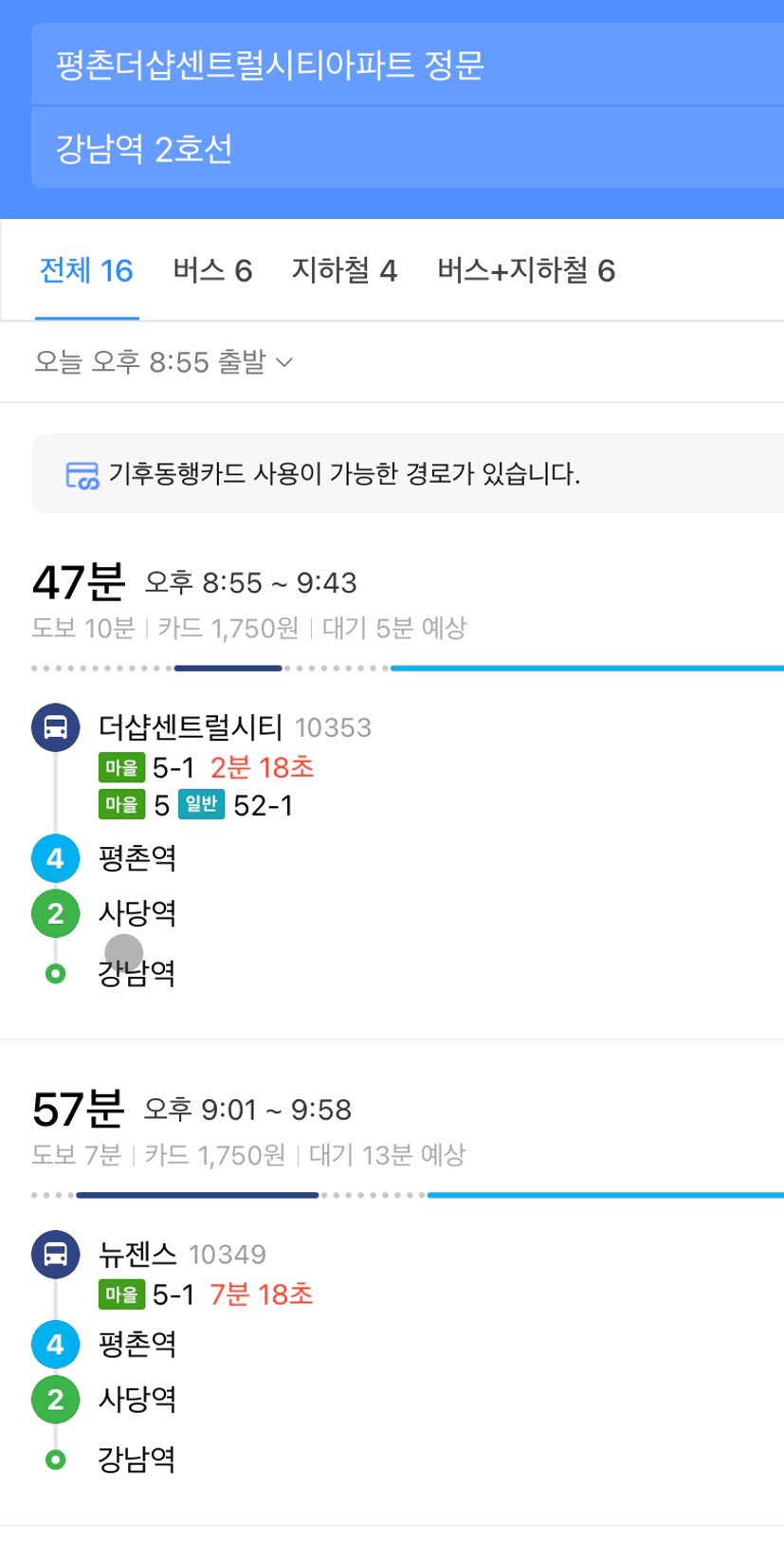
Task: Edit the destination field 강남역 2호선
Action: (x=408, y=148)
